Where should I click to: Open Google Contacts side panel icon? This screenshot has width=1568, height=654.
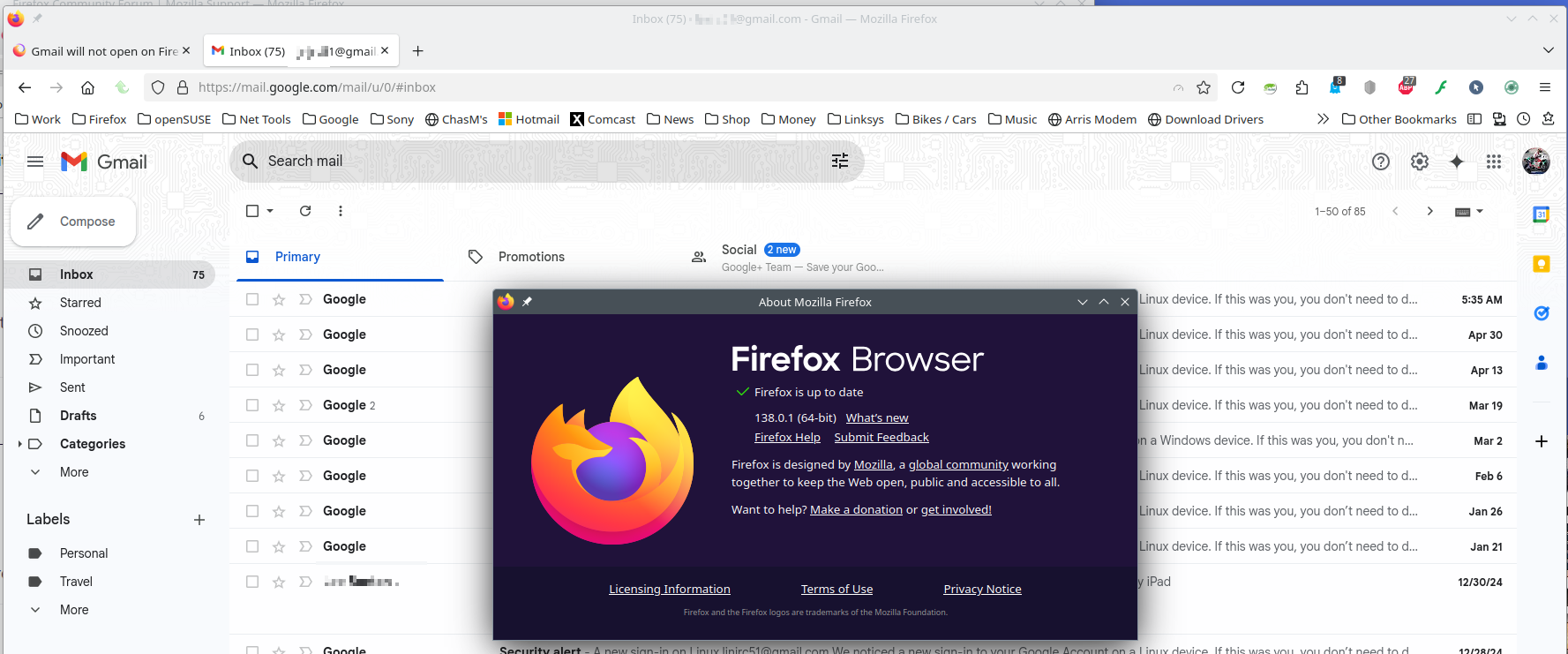(1542, 363)
